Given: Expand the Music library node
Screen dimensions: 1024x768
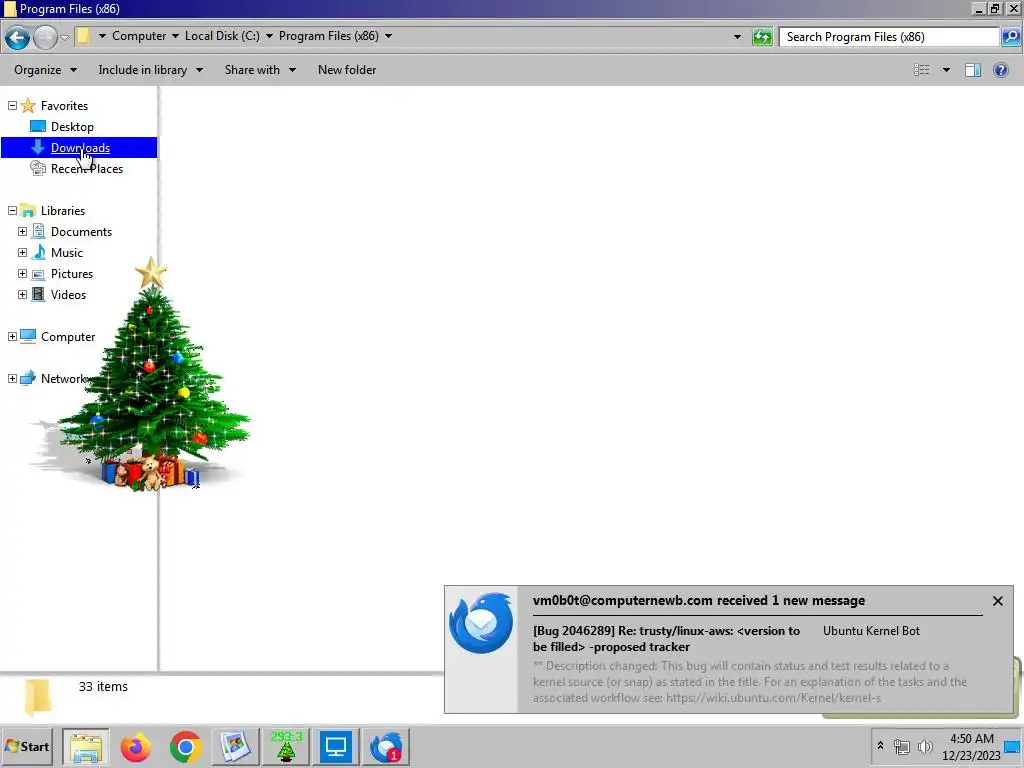Looking at the screenshot, I should tap(22, 252).
